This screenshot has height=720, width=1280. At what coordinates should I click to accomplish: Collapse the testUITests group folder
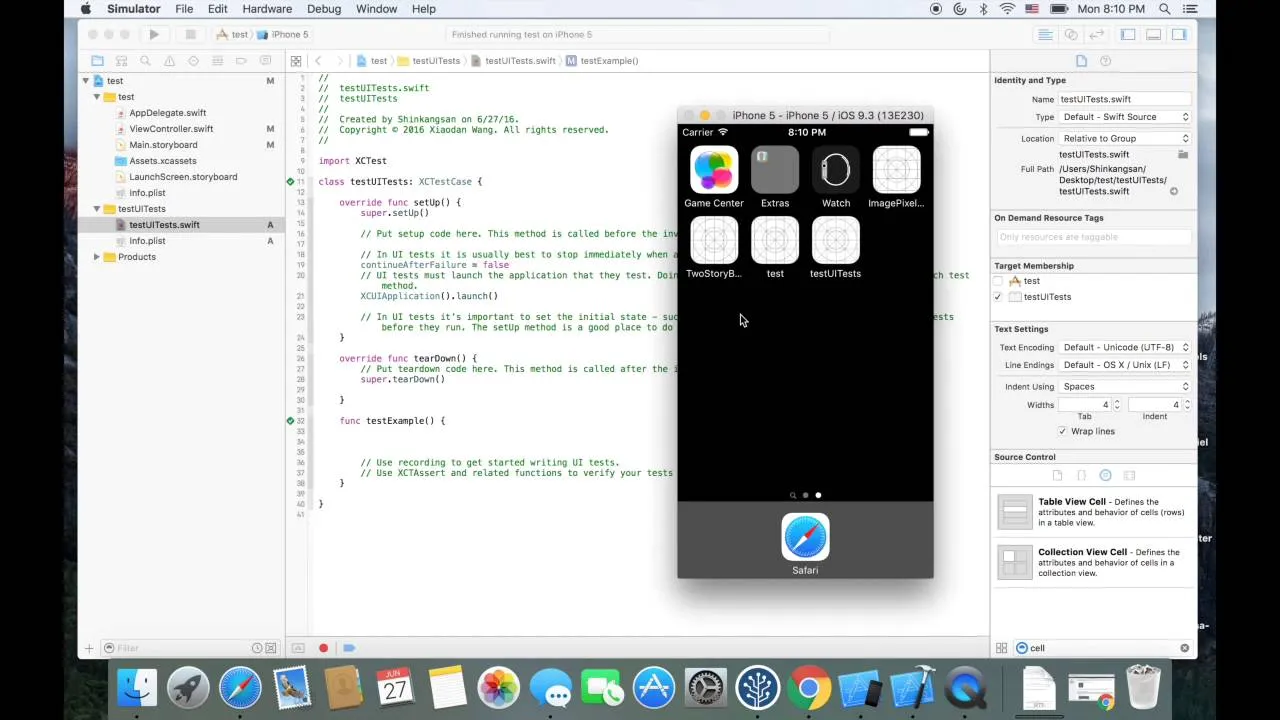tap(97, 209)
